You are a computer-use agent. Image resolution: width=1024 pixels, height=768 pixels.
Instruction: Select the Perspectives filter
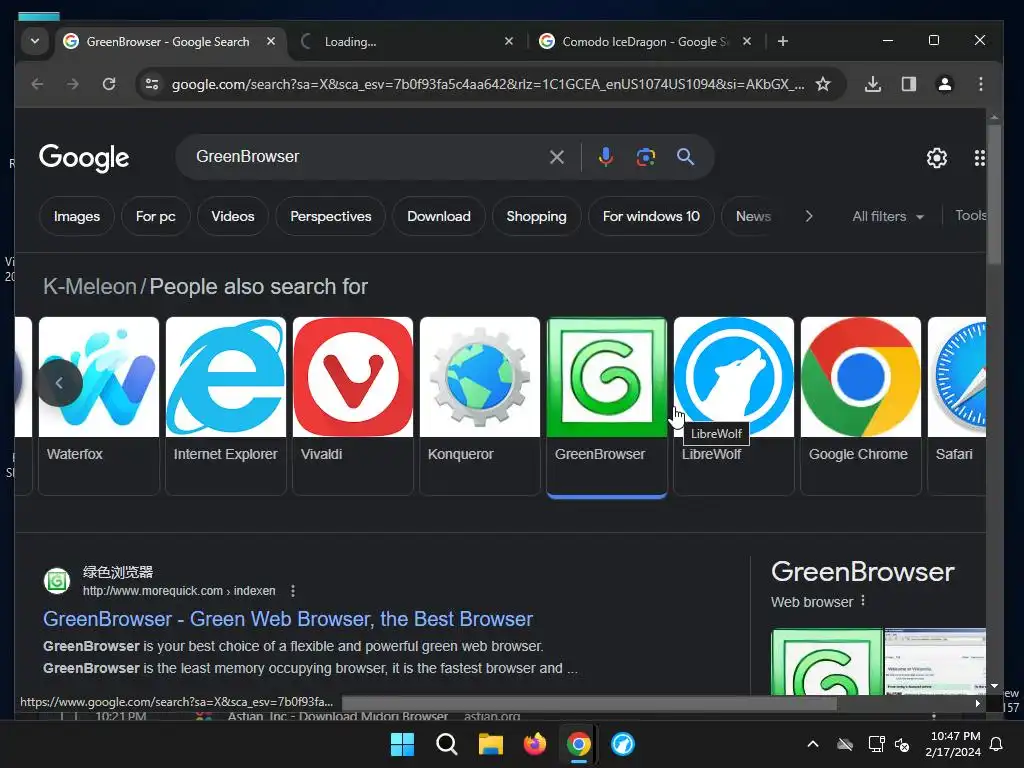330,216
